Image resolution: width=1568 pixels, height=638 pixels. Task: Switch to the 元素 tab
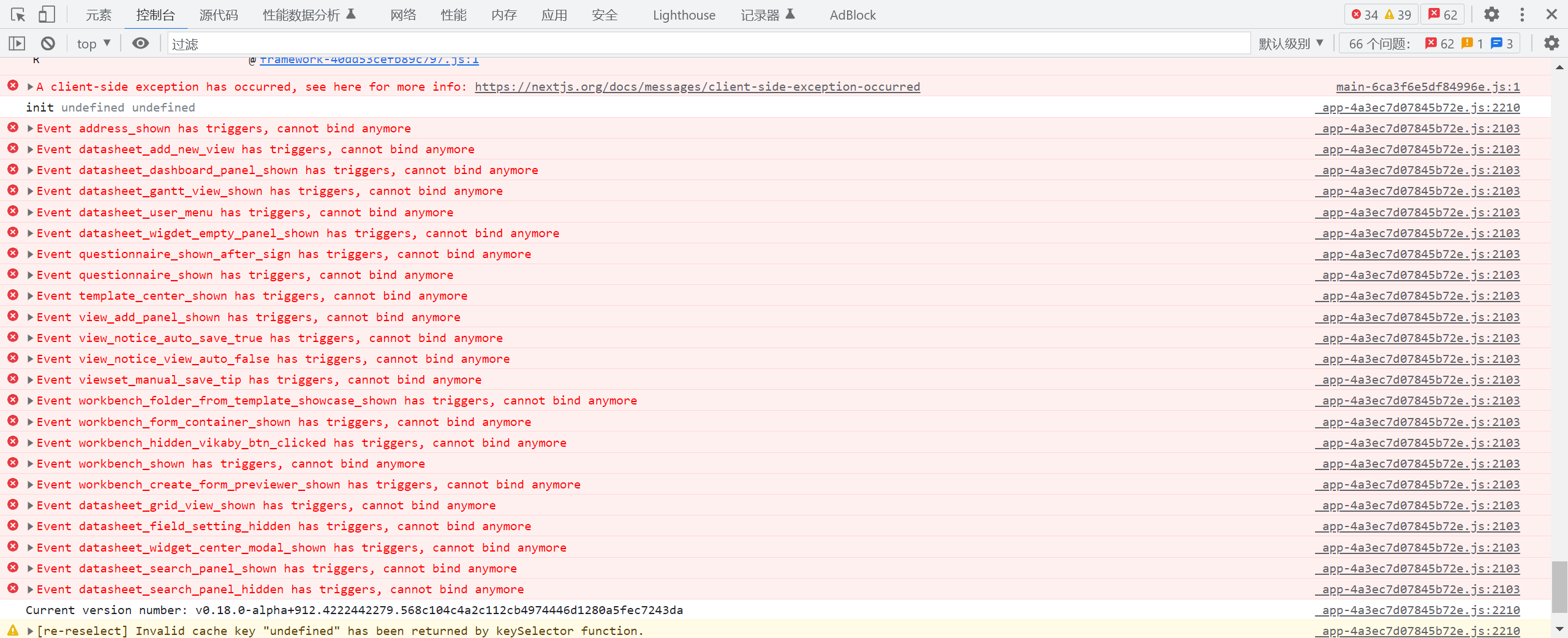99,15
